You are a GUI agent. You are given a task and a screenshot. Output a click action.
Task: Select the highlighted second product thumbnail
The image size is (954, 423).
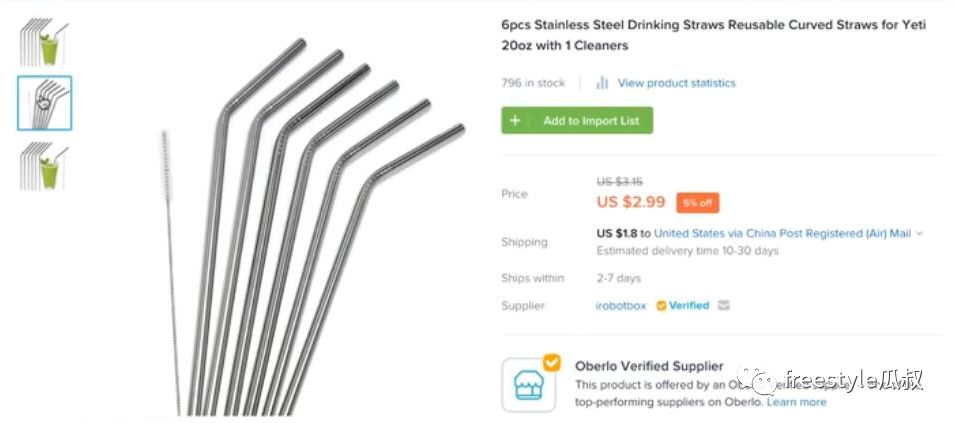(44, 103)
